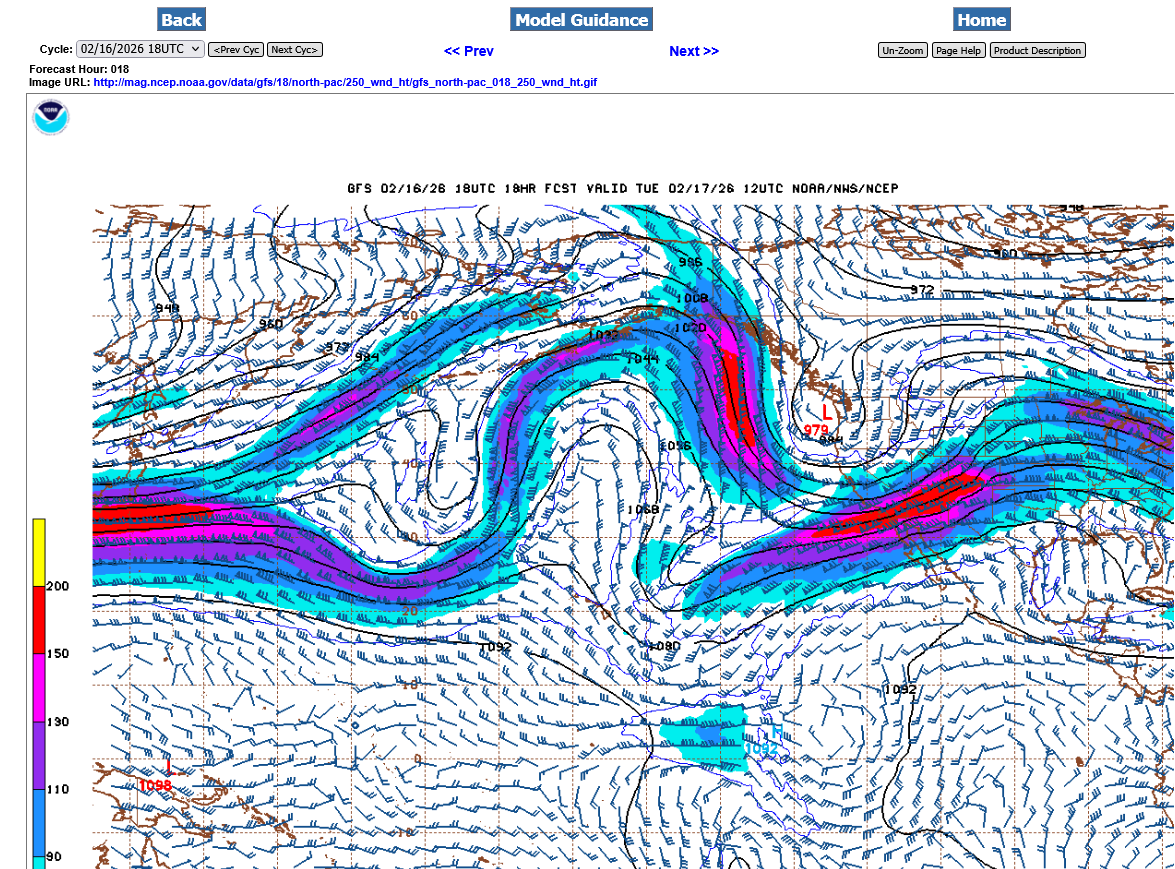Click the NOAA logo icon
Screen dimensions: 1175x869
point(50,118)
